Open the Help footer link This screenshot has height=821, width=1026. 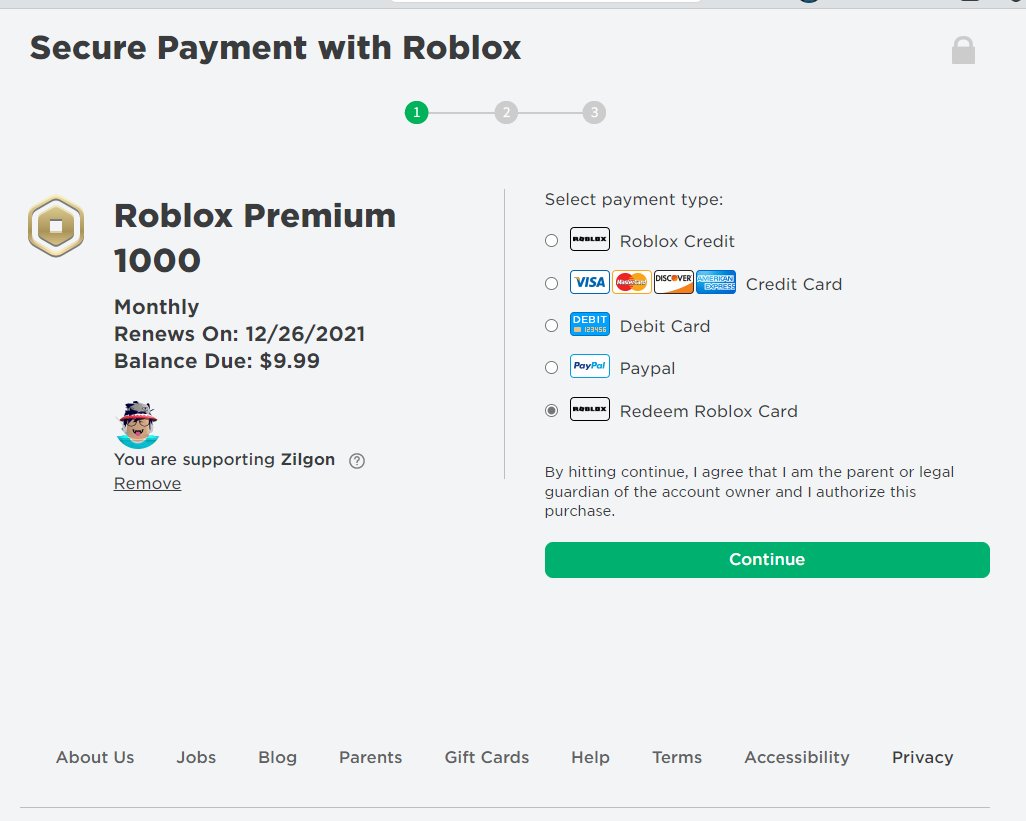coord(590,757)
